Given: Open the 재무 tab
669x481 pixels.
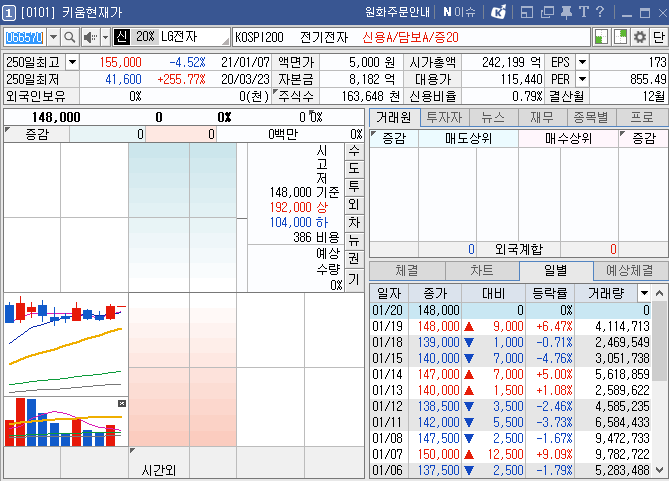Looking at the screenshot, I should 542,117.
